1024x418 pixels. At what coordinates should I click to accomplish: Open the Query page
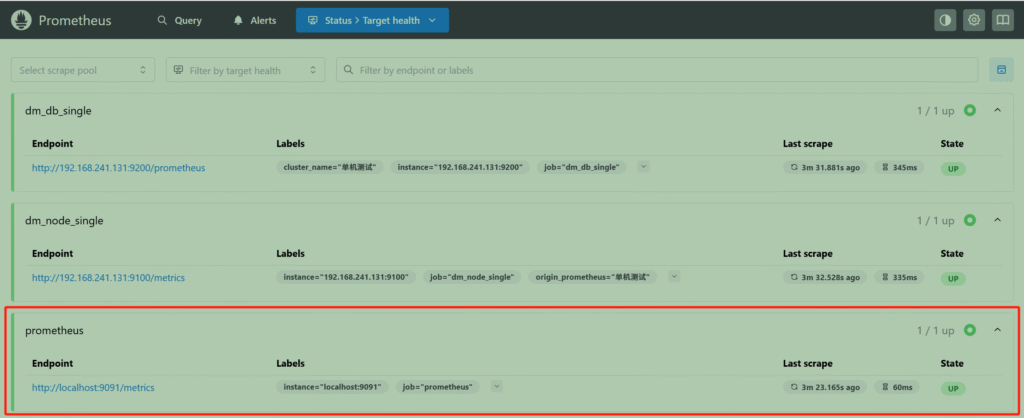[180, 20]
